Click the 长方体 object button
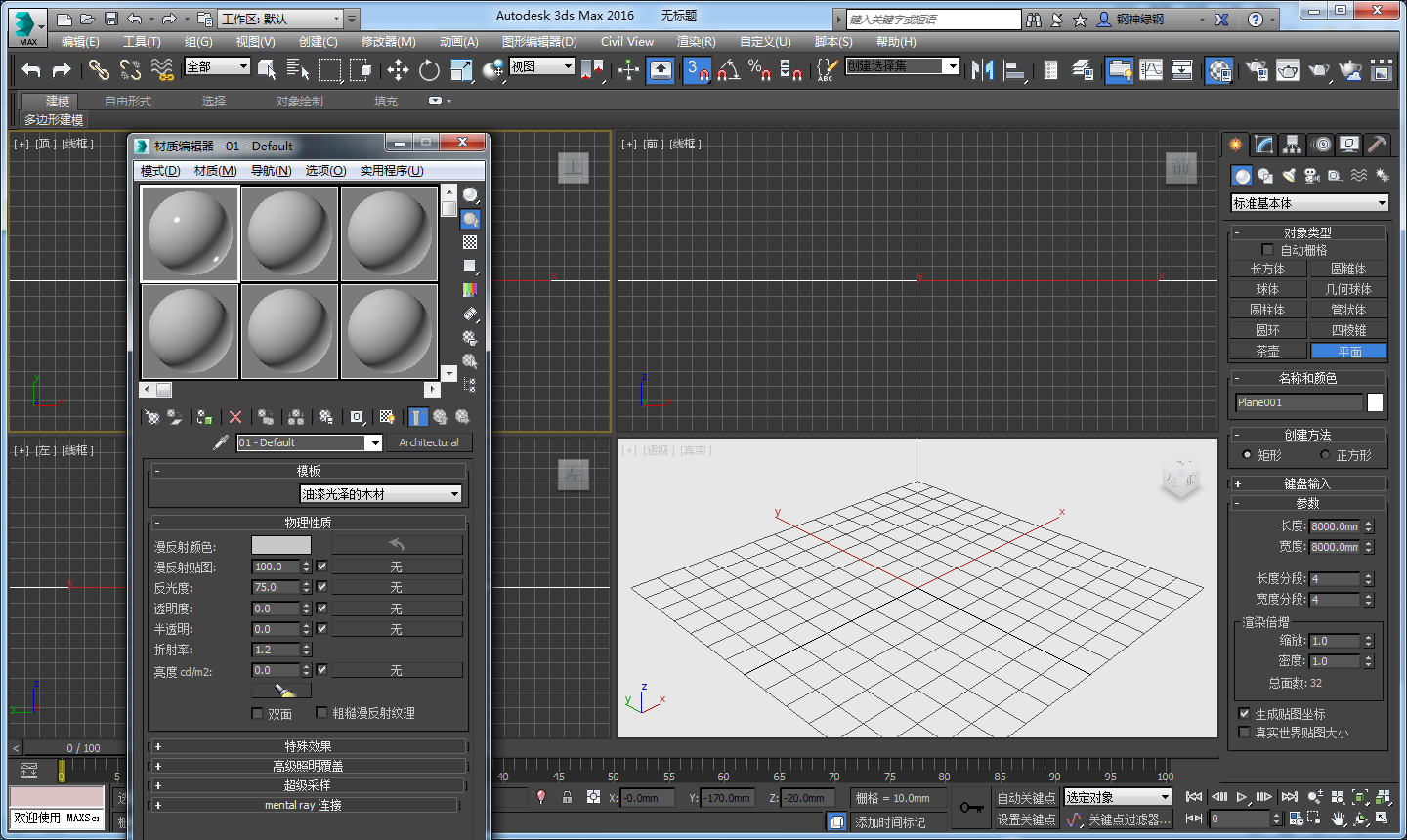1407x840 pixels. pos(1267,269)
